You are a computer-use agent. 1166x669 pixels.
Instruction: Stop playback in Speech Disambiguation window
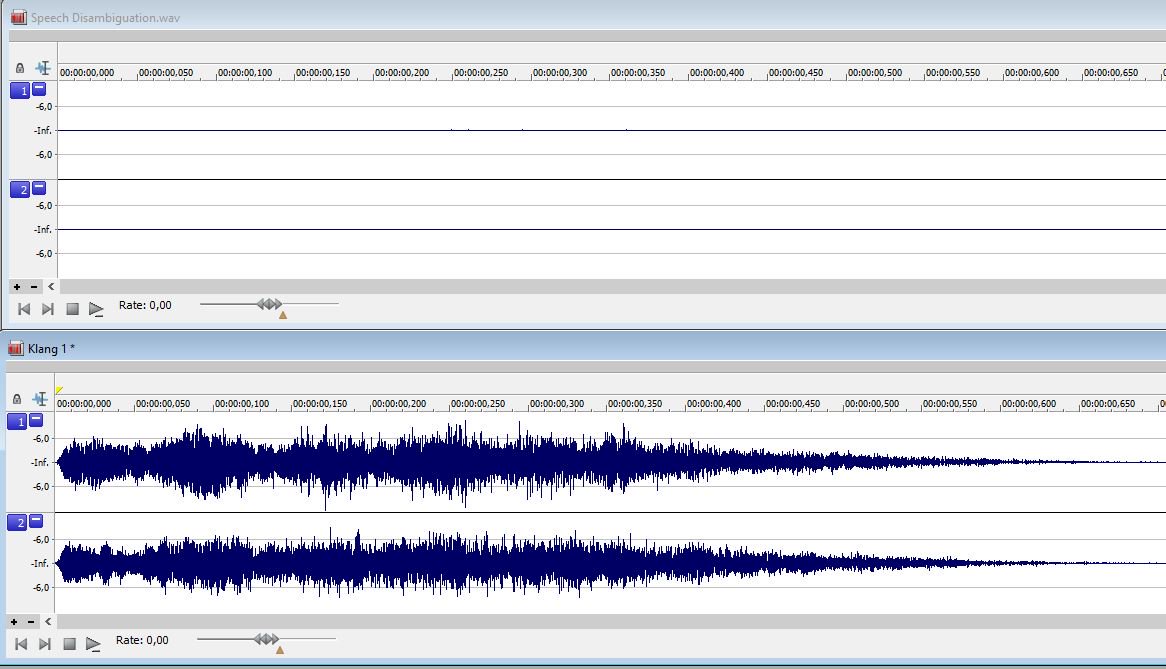click(72, 309)
